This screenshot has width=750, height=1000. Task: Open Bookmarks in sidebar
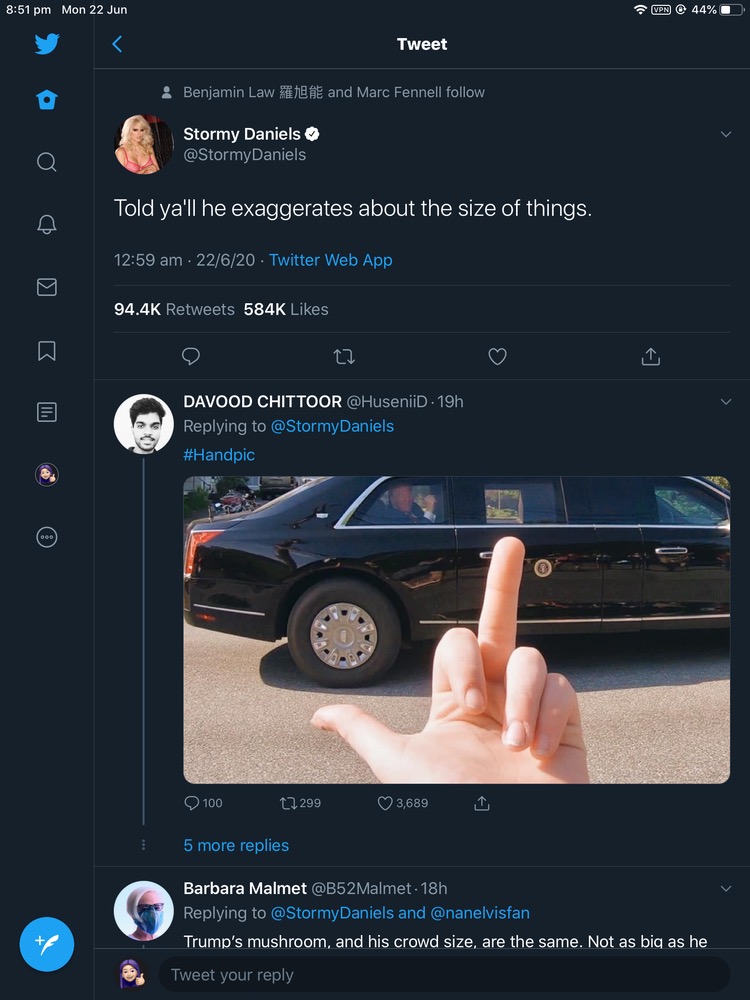[x=47, y=350]
